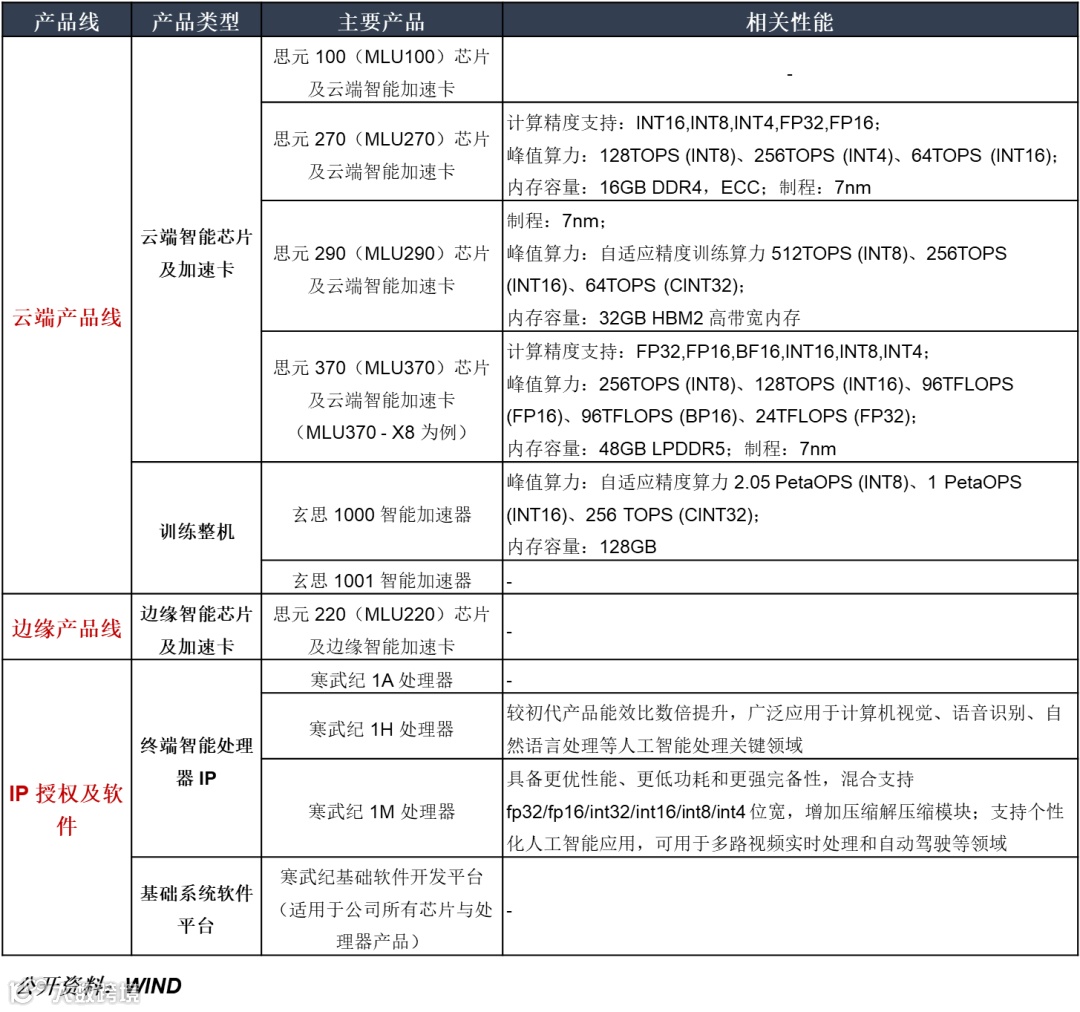Click the MLU370 performance cell with 48GB LPDDR5
Image resolution: width=1080 pixels, height=1012 pixels.
(x=790, y=397)
